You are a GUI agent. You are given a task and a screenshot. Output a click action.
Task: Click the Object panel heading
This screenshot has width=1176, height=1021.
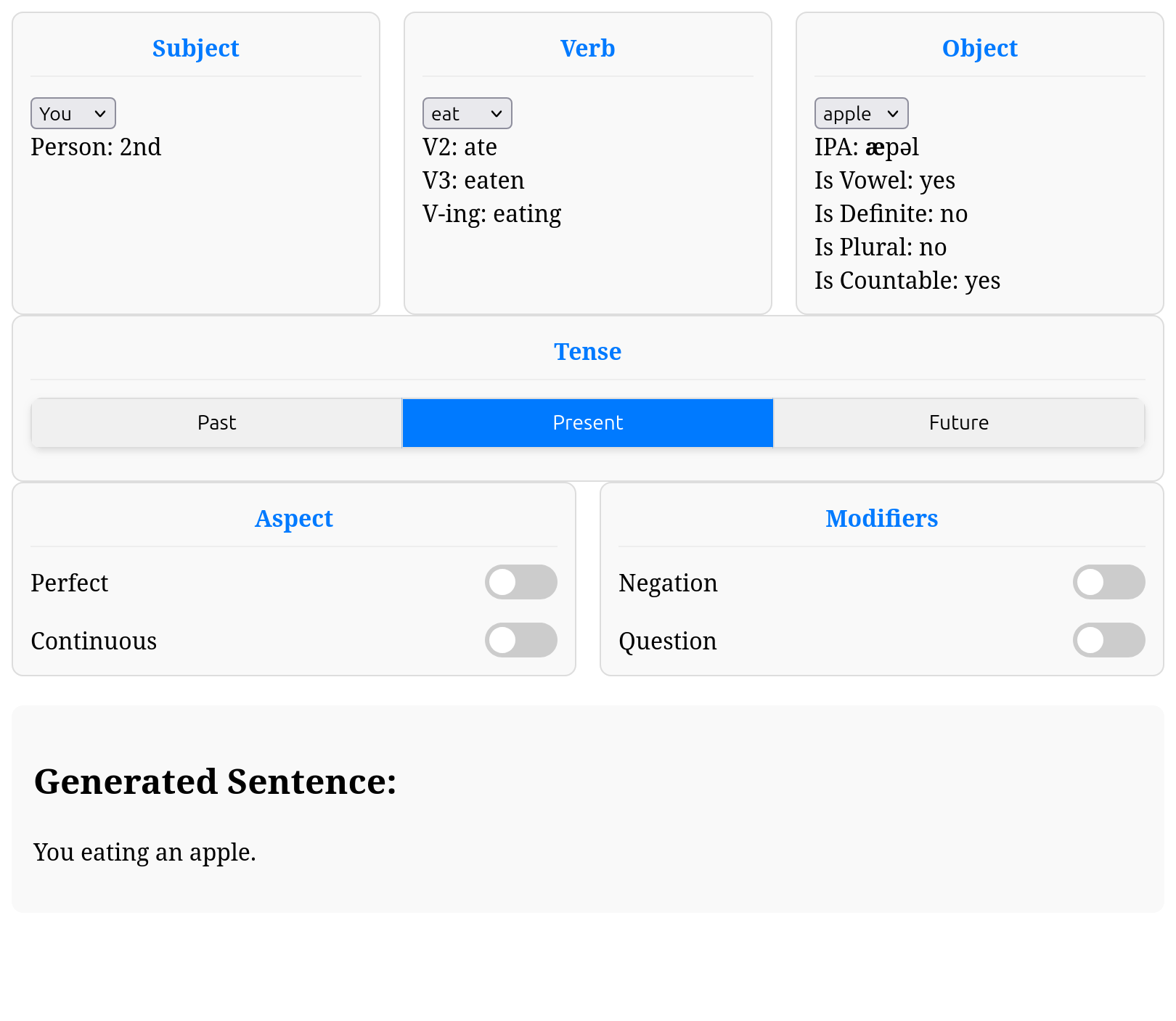tap(980, 48)
